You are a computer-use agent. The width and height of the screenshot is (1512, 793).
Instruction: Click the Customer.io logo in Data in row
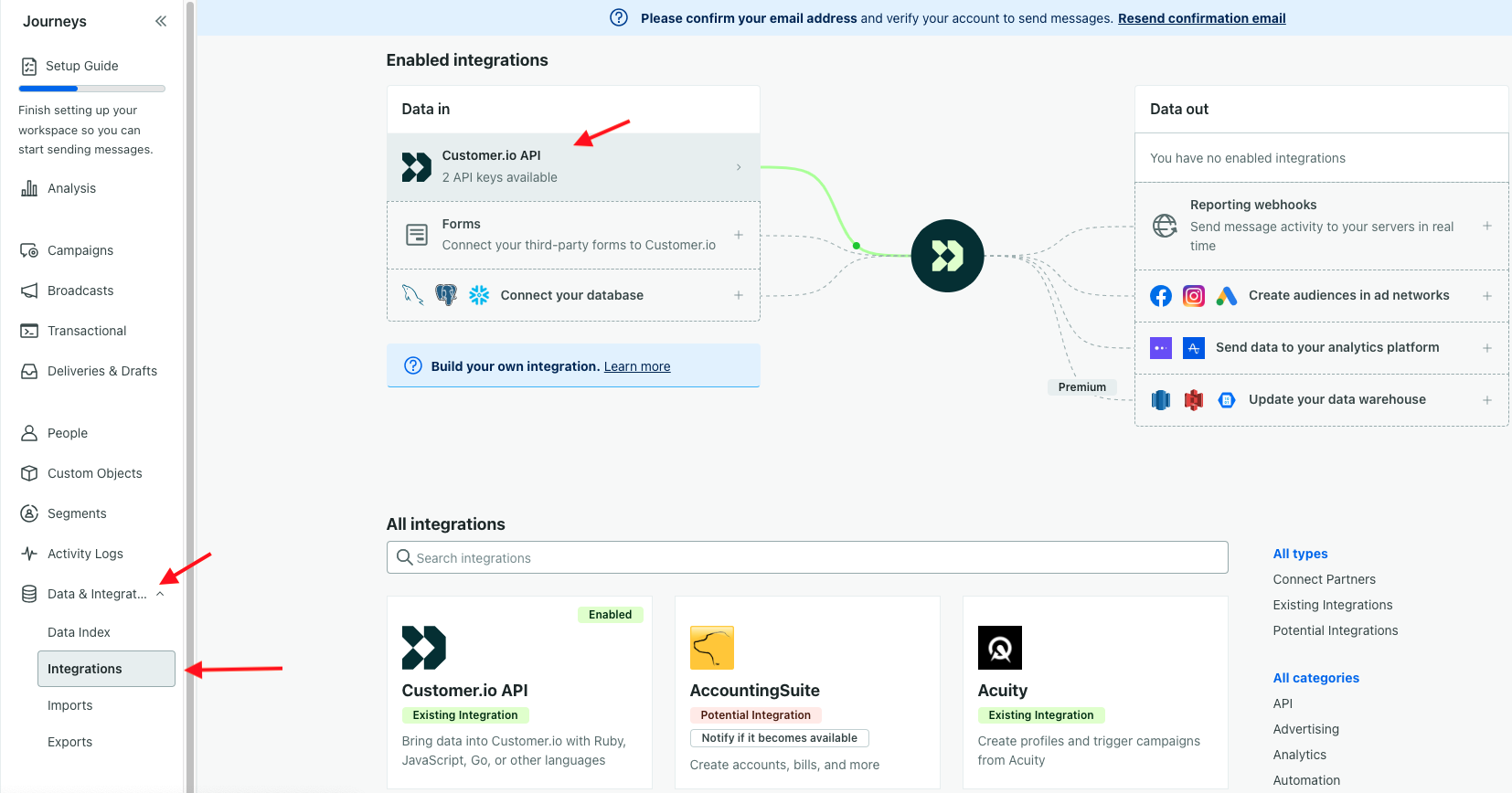[417, 167]
